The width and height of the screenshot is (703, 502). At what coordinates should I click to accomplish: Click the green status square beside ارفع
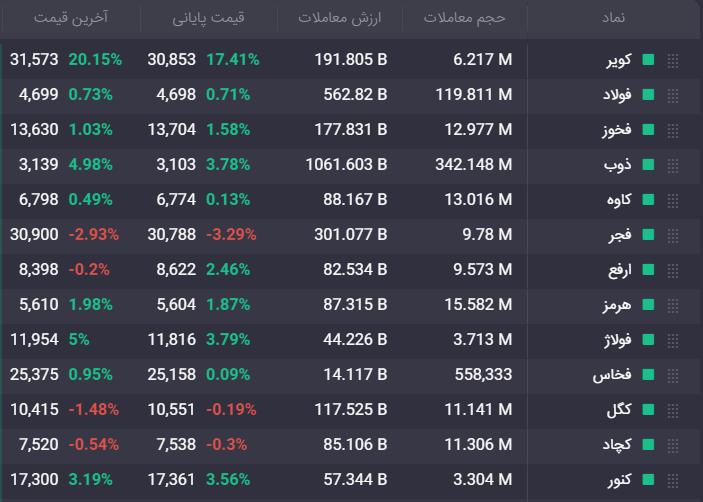648,269
